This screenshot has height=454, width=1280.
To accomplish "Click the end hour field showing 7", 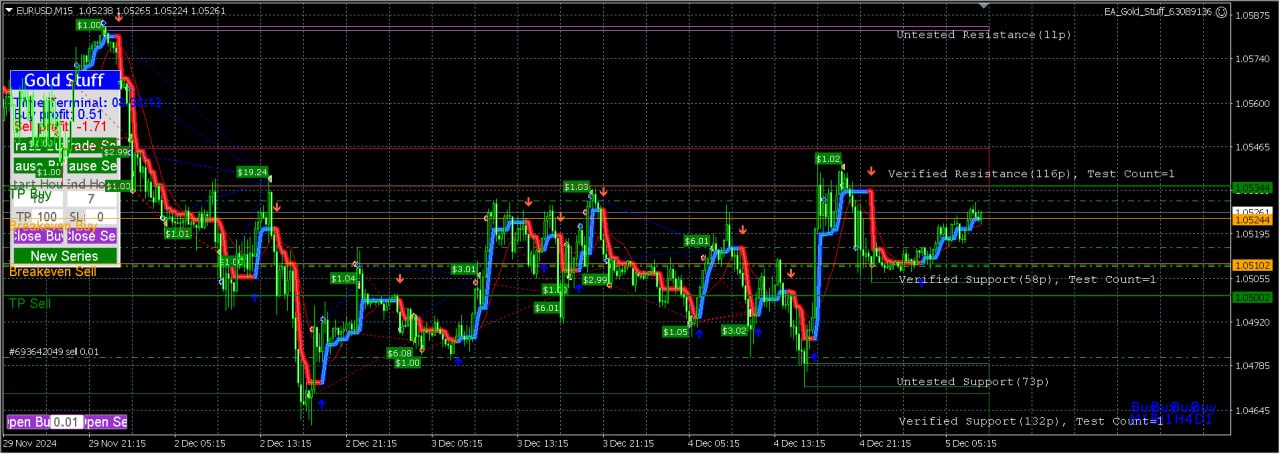I will tap(93, 199).
